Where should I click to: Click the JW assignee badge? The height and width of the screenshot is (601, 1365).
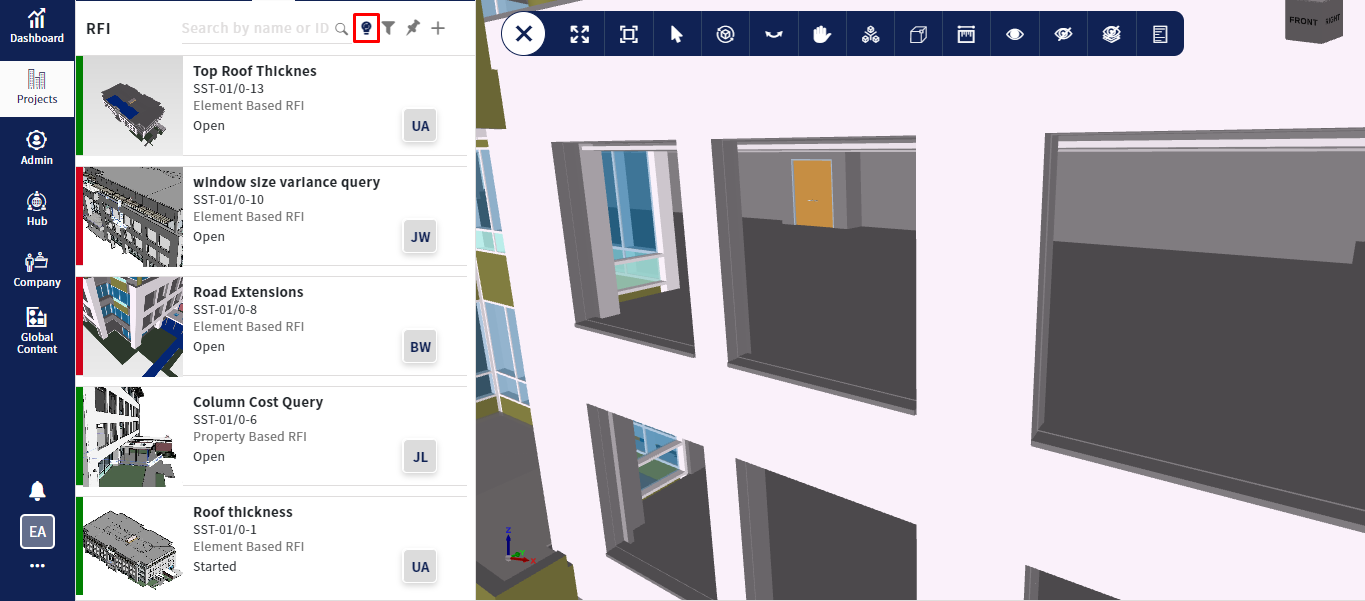[x=420, y=237]
